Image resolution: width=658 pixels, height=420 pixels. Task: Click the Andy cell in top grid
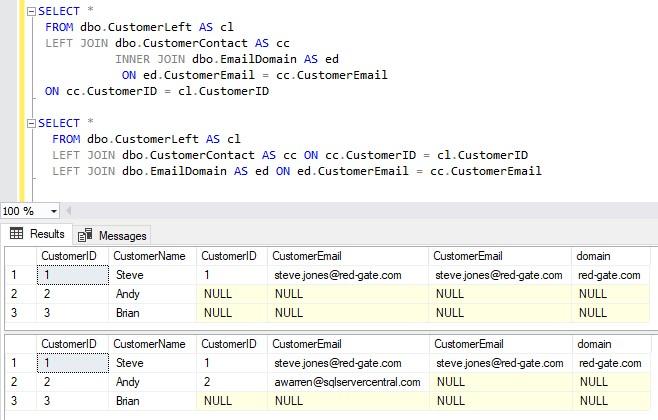pos(151,294)
